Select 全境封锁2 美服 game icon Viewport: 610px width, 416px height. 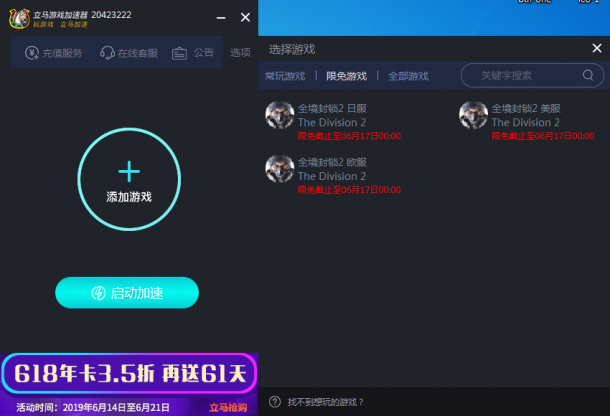473,115
